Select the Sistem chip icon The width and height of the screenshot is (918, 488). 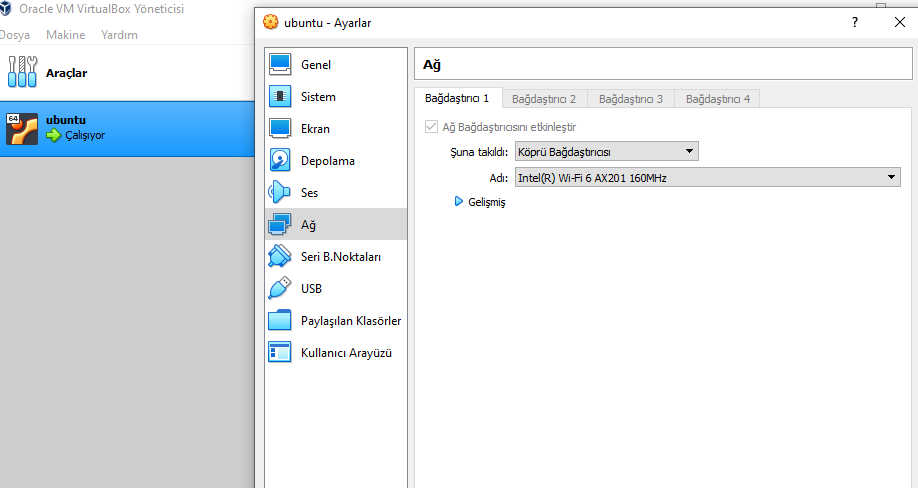[280, 97]
